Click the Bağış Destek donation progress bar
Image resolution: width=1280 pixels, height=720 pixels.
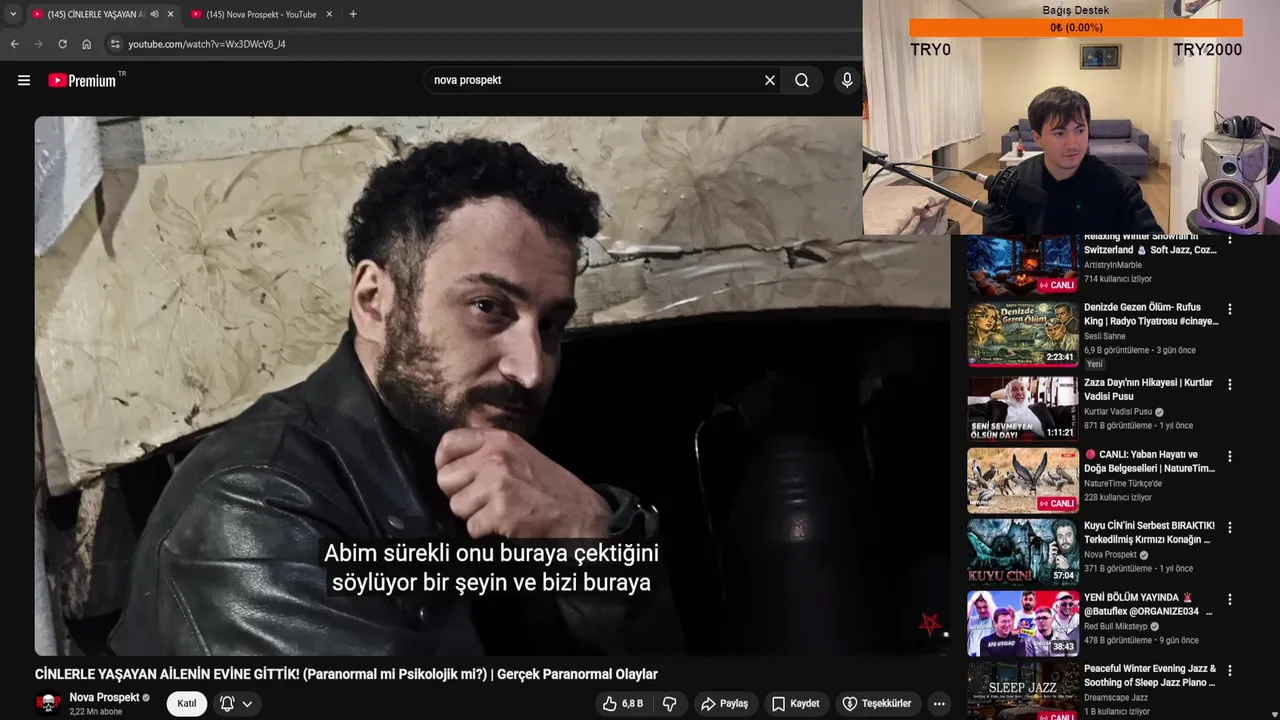1076,28
